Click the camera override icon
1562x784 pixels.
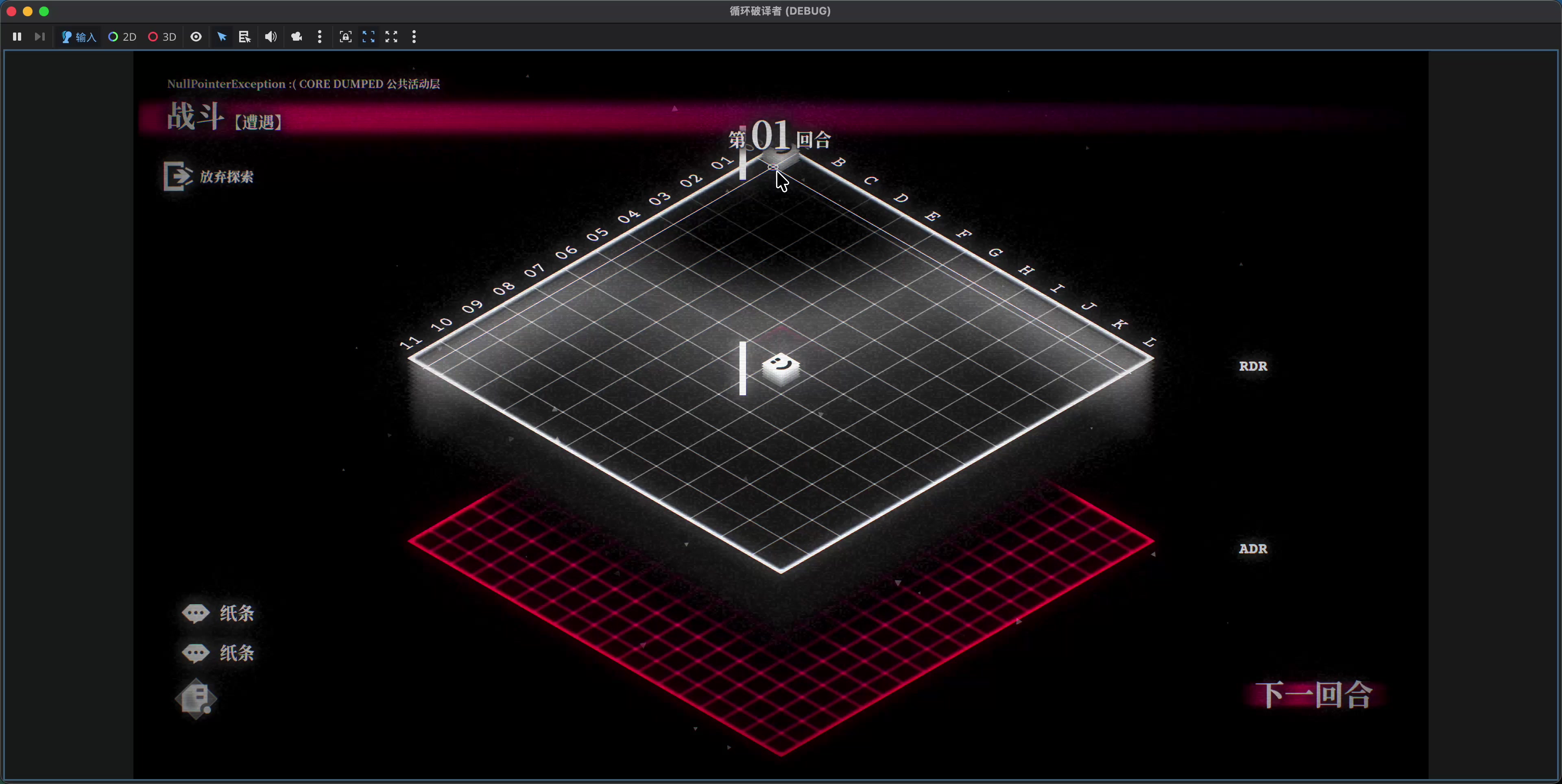point(297,37)
